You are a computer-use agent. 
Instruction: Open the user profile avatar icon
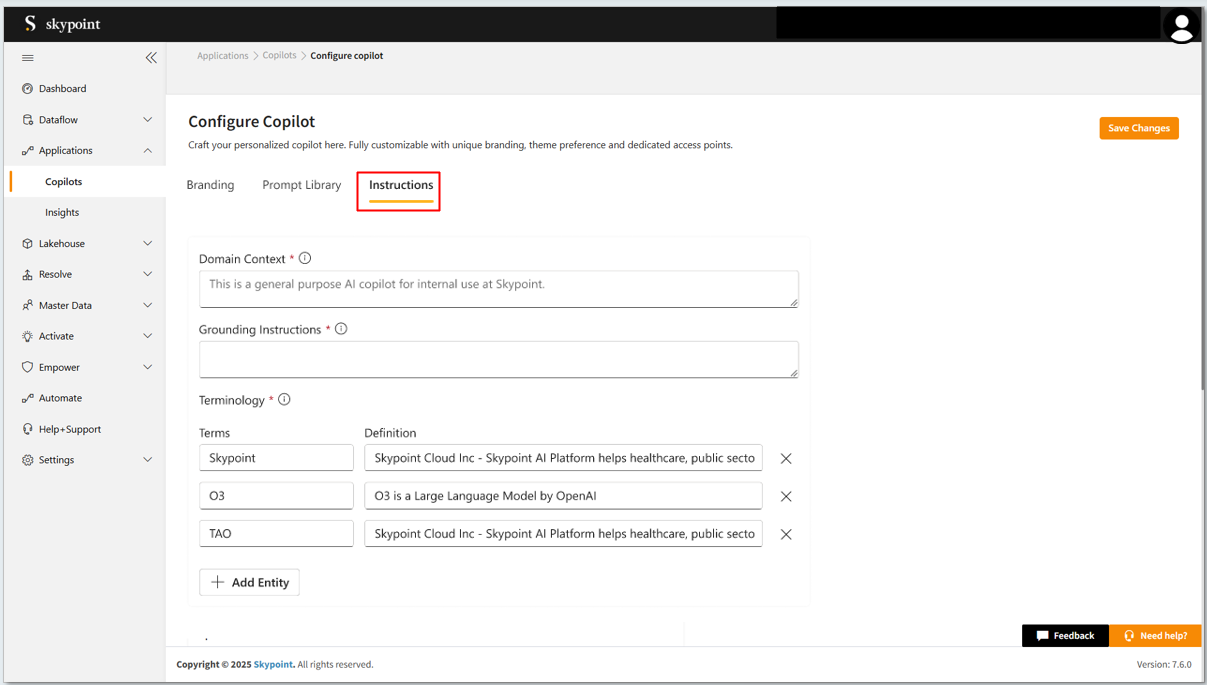(1181, 26)
